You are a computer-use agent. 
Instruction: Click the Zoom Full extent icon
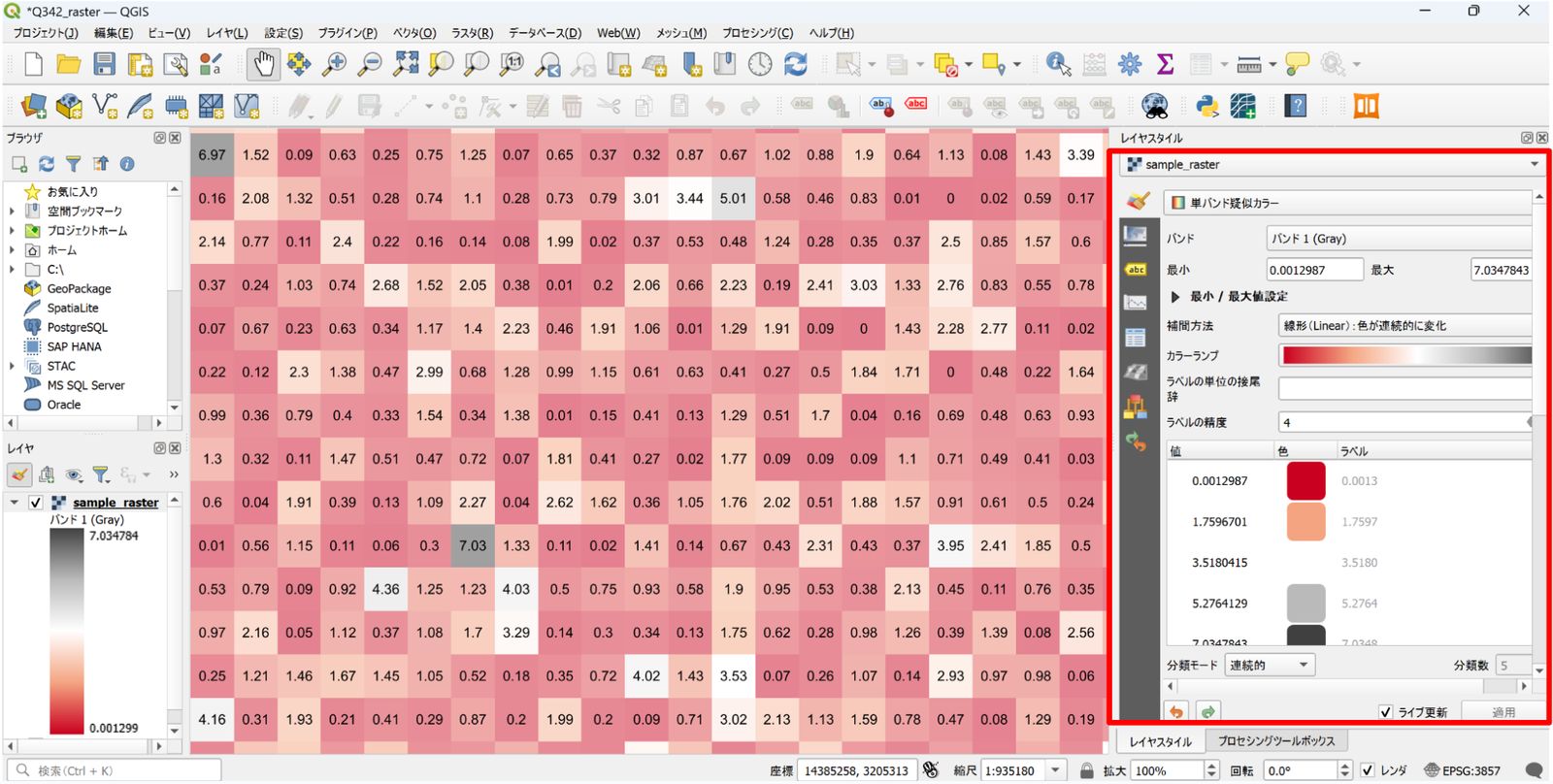(x=406, y=65)
